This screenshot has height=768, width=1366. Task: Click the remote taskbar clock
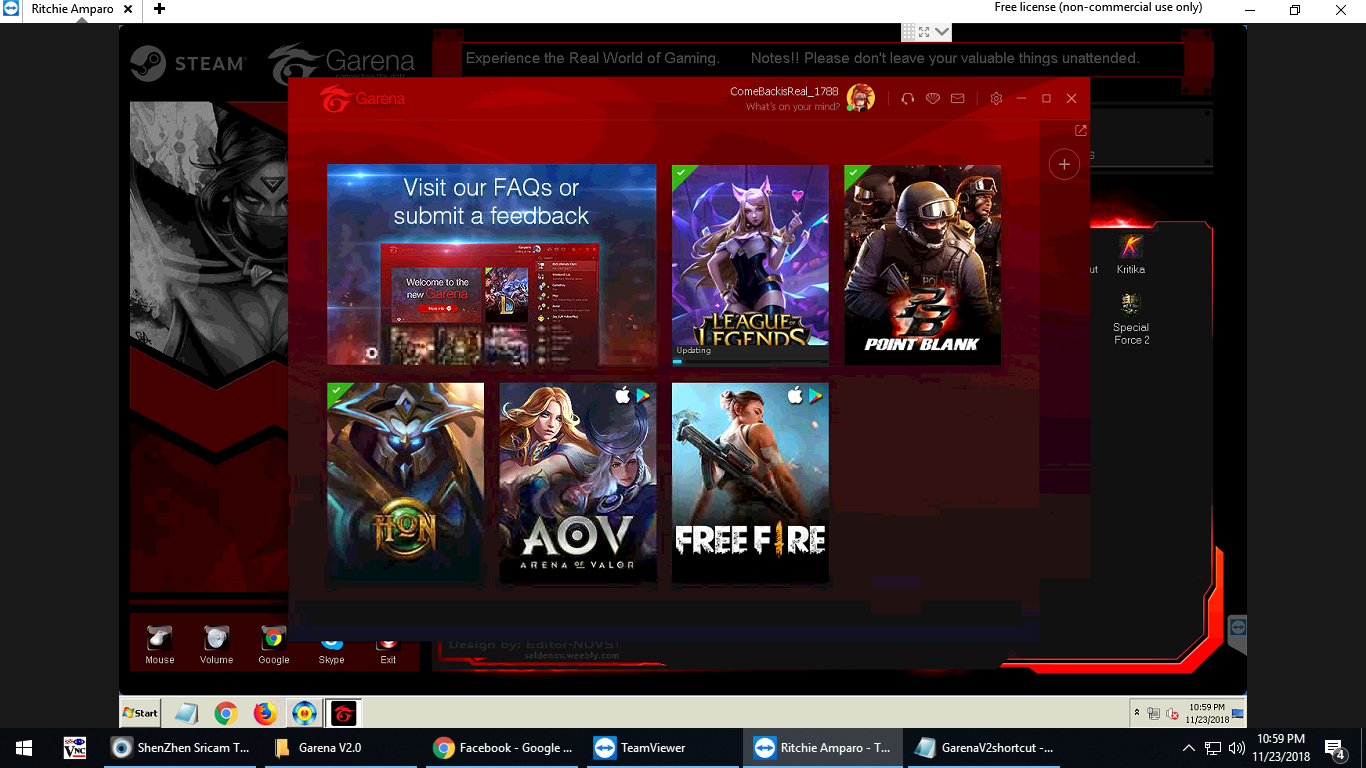click(1206, 713)
